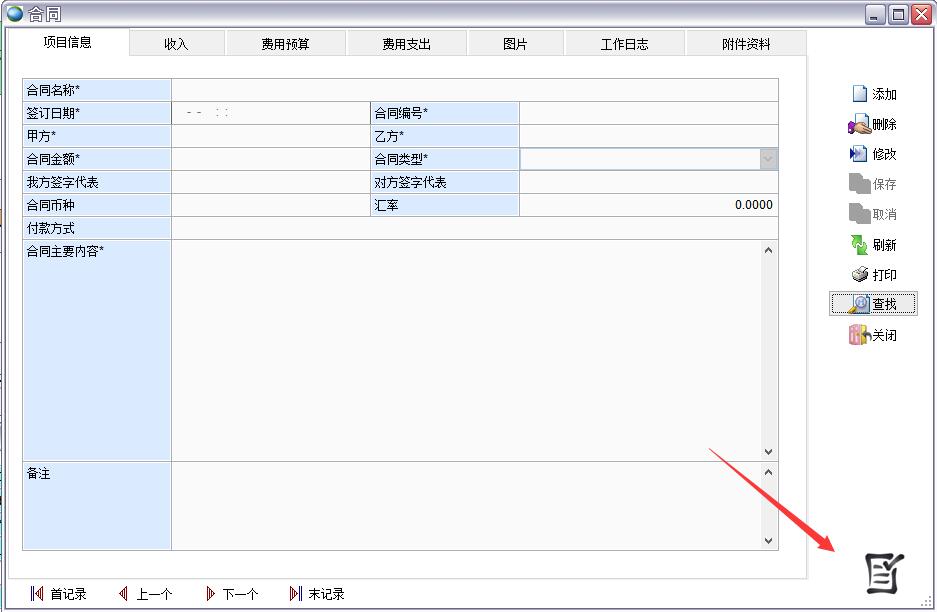Screen dimensions: 937x612
Task: Click the 添加 (Add) icon button
Action: [x=873, y=94]
